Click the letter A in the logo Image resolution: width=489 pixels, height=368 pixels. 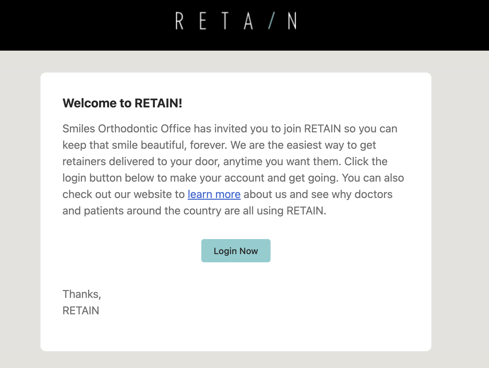(x=248, y=21)
